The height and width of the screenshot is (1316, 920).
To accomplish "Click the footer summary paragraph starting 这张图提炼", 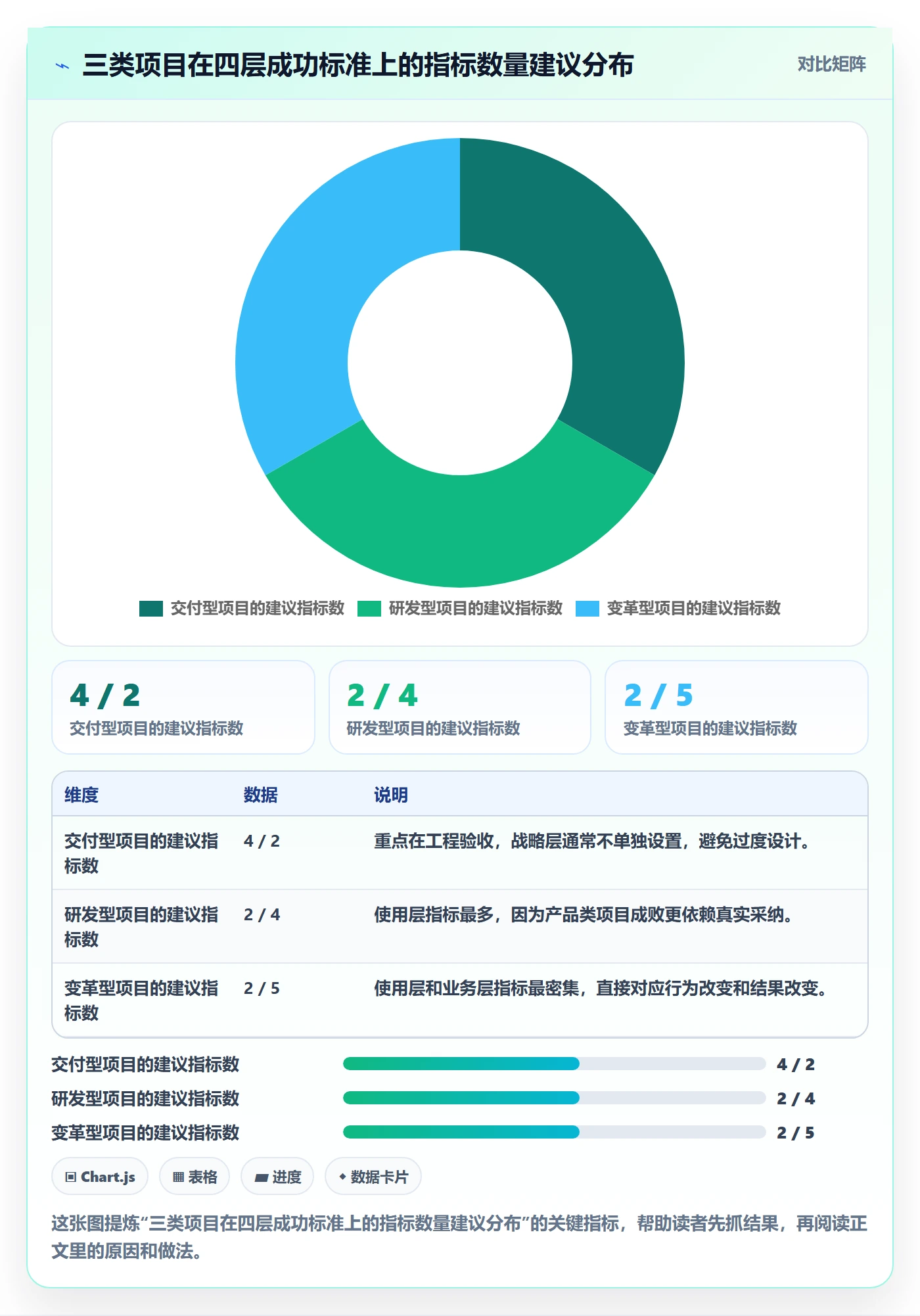I will point(459,1236).
